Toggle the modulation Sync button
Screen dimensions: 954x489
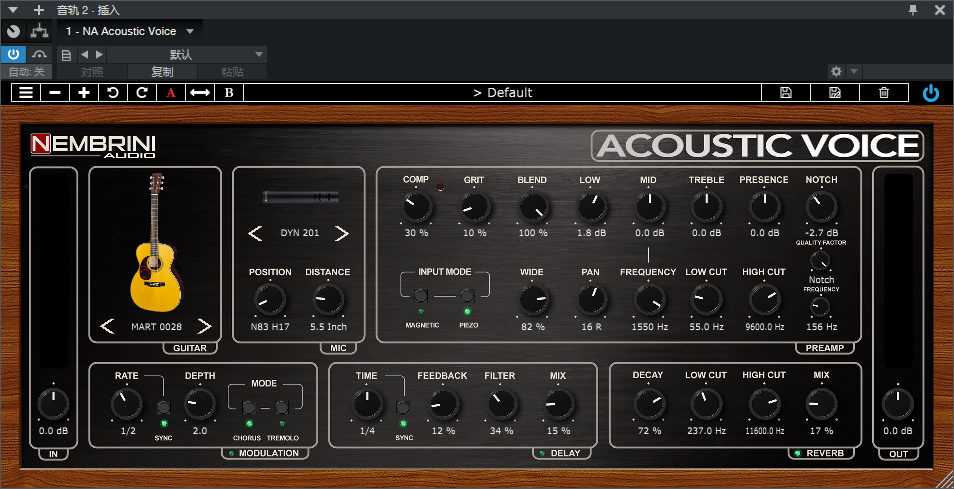click(x=164, y=408)
